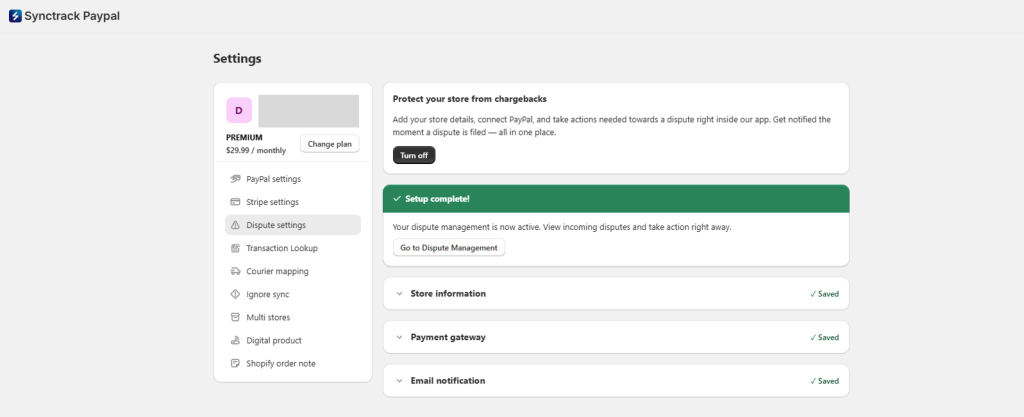Click the Multi stores icon
Image resolution: width=1024 pixels, height=417 pixels.
point(236,317)
